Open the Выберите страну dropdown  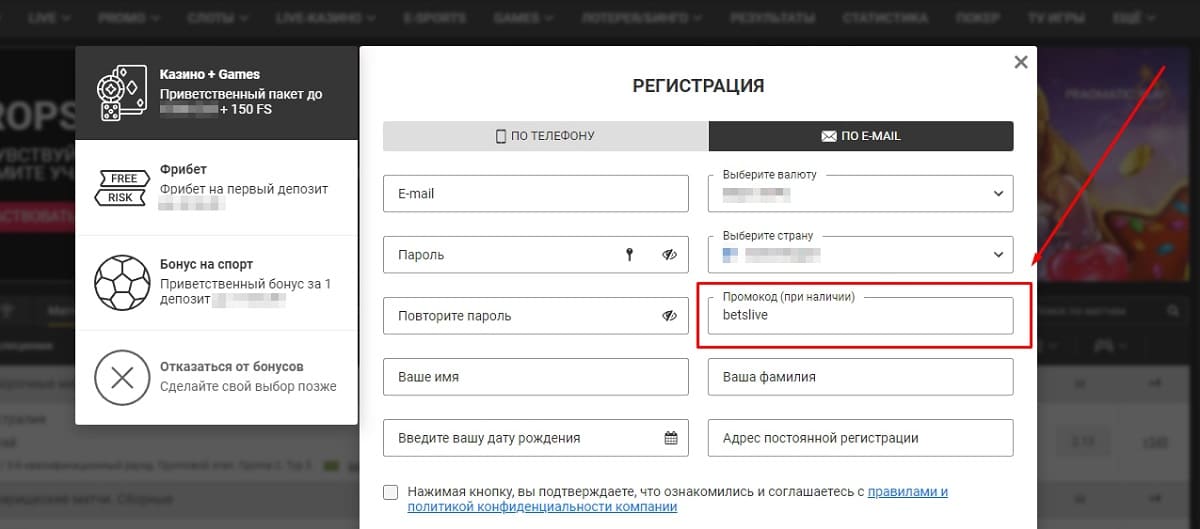coord(861,255)
